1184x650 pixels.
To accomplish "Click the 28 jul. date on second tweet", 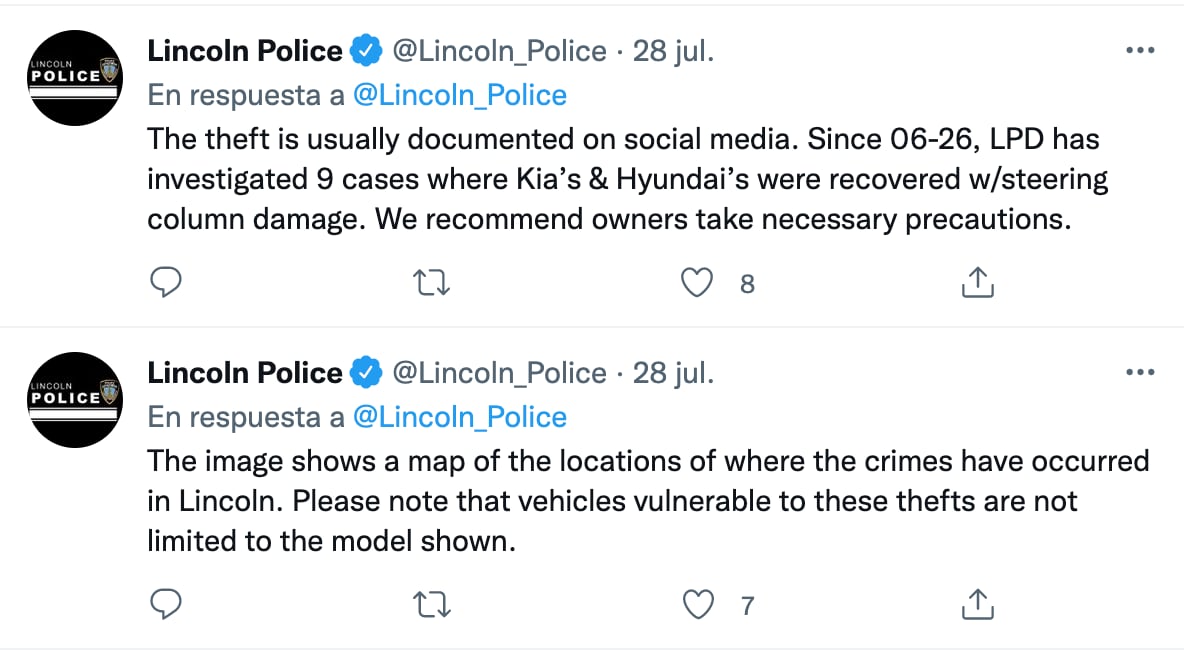I will 674,373.
